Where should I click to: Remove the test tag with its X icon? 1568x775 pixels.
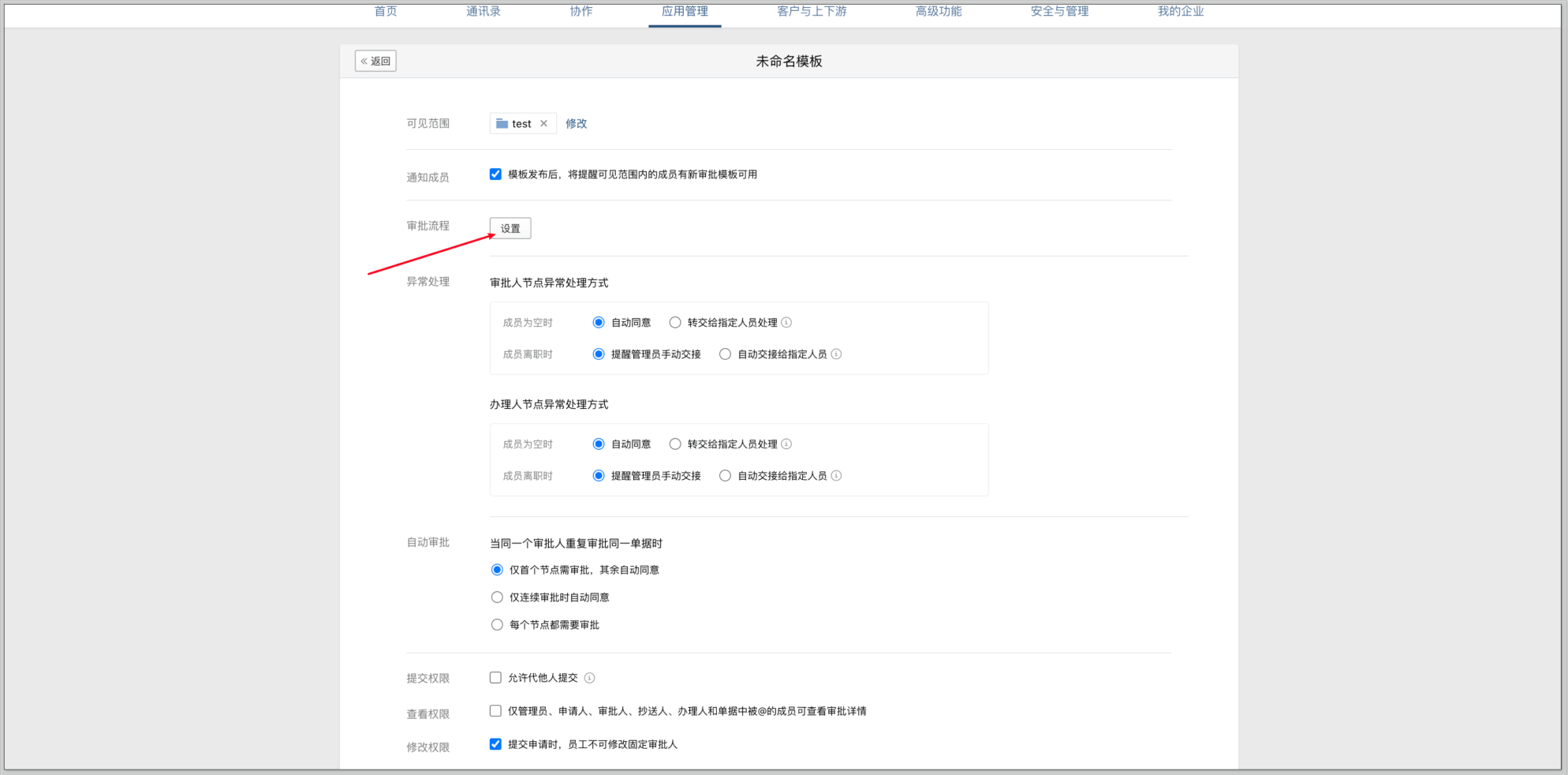tap(543, 124)
